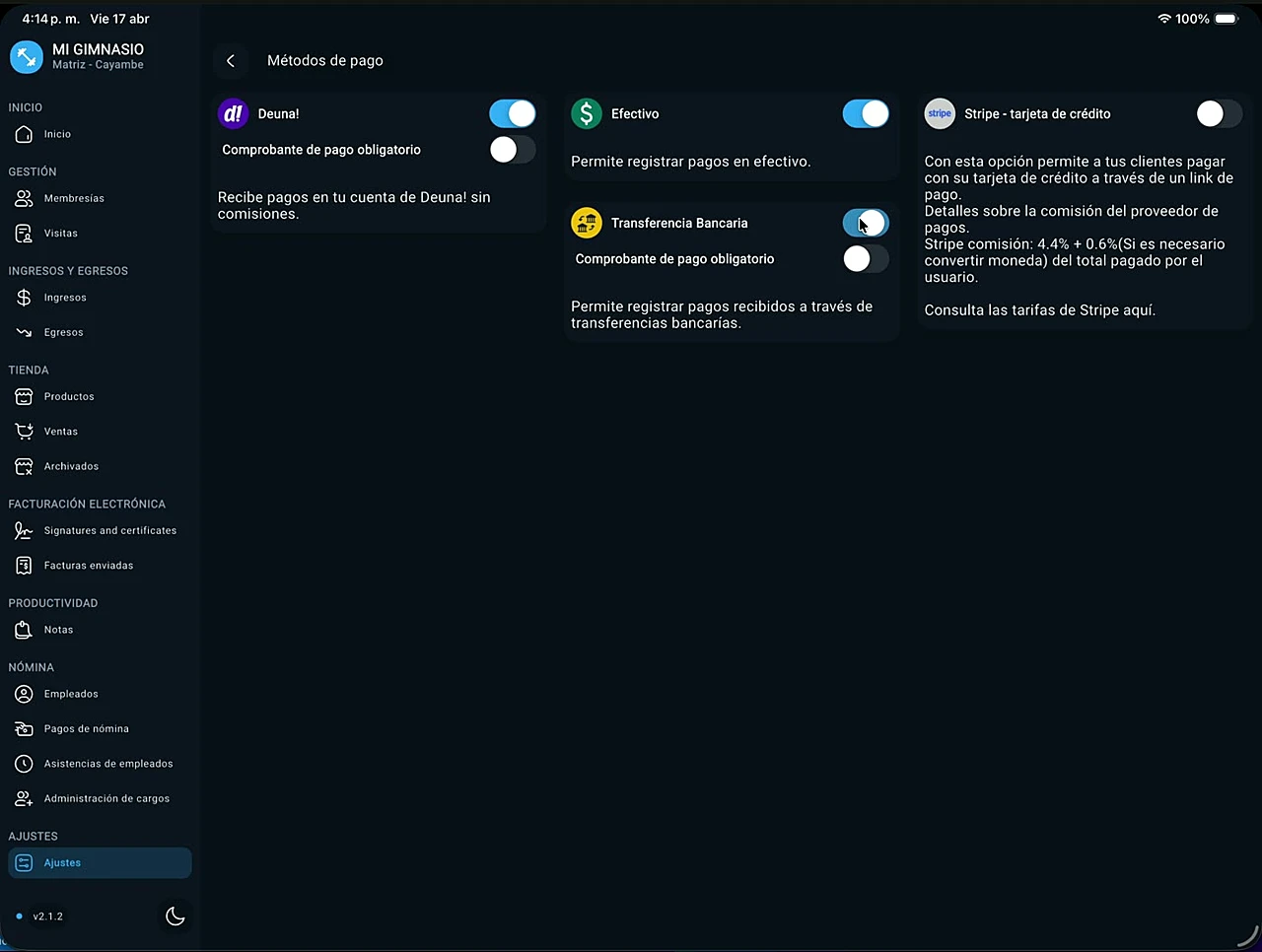Enable Comprobante de pago obligatorio for Transferencia Bancaria

click(x=865, y=258)
